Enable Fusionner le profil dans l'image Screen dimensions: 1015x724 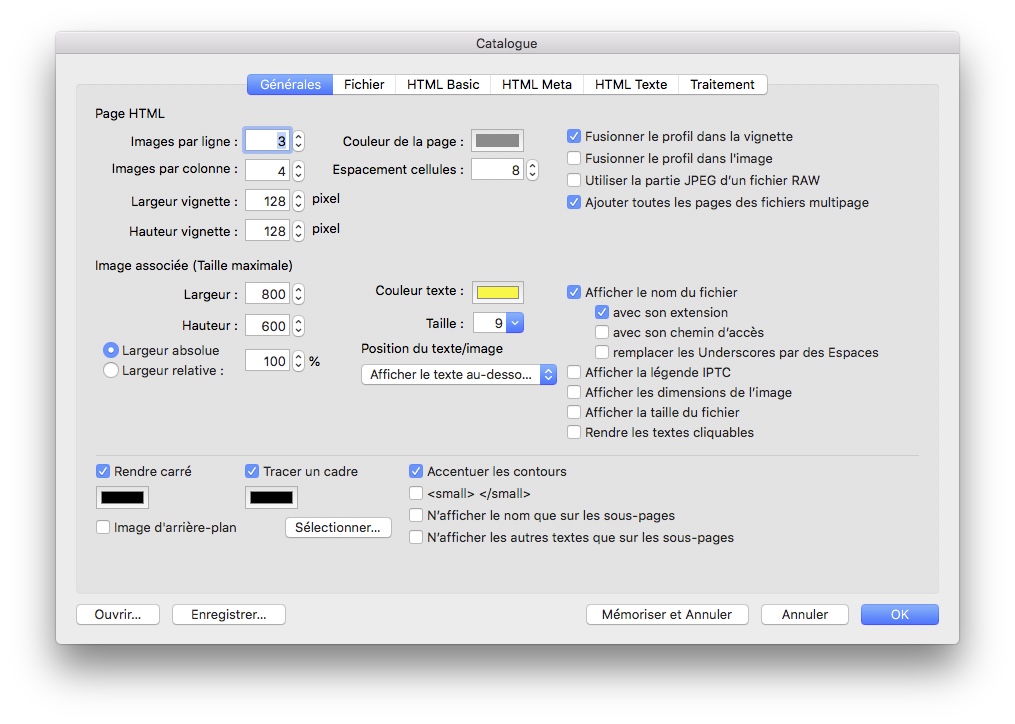click(574, 158)
